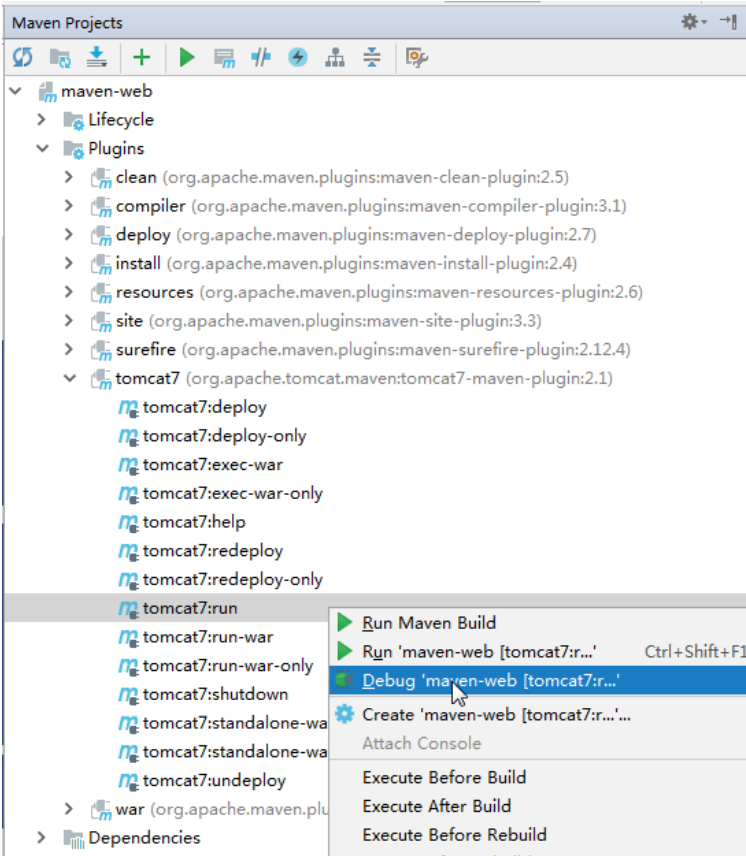746x856 pixels.
Task: Execute Maven goal icon
Action: pyautogui.click(x=224, y=58)
